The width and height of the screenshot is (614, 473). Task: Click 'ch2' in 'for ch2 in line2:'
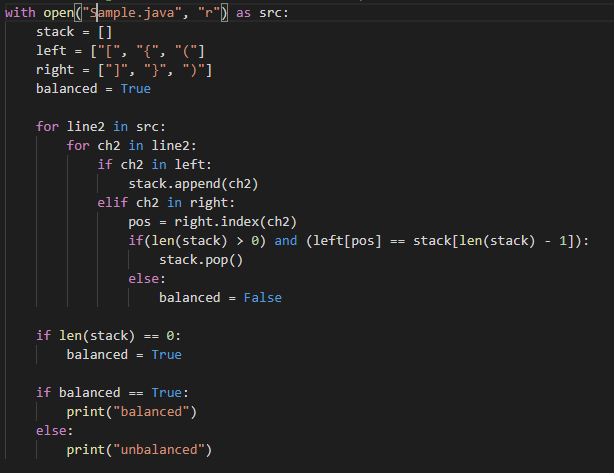tap(109, 146)
